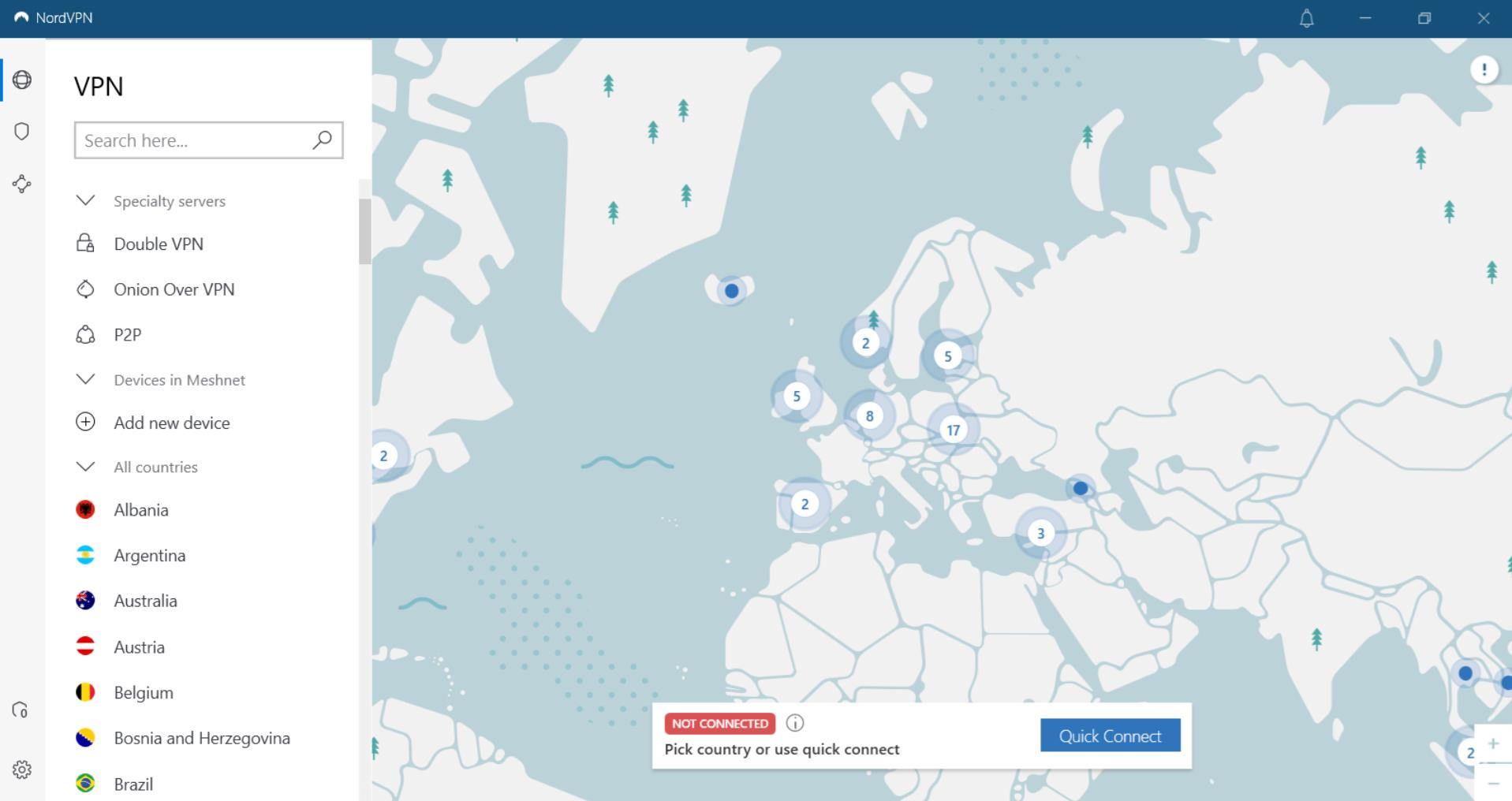This screenshot has width=1512, height=801.
Task: Open the 2-server cluster over Spain
Action: pos(805,504)
